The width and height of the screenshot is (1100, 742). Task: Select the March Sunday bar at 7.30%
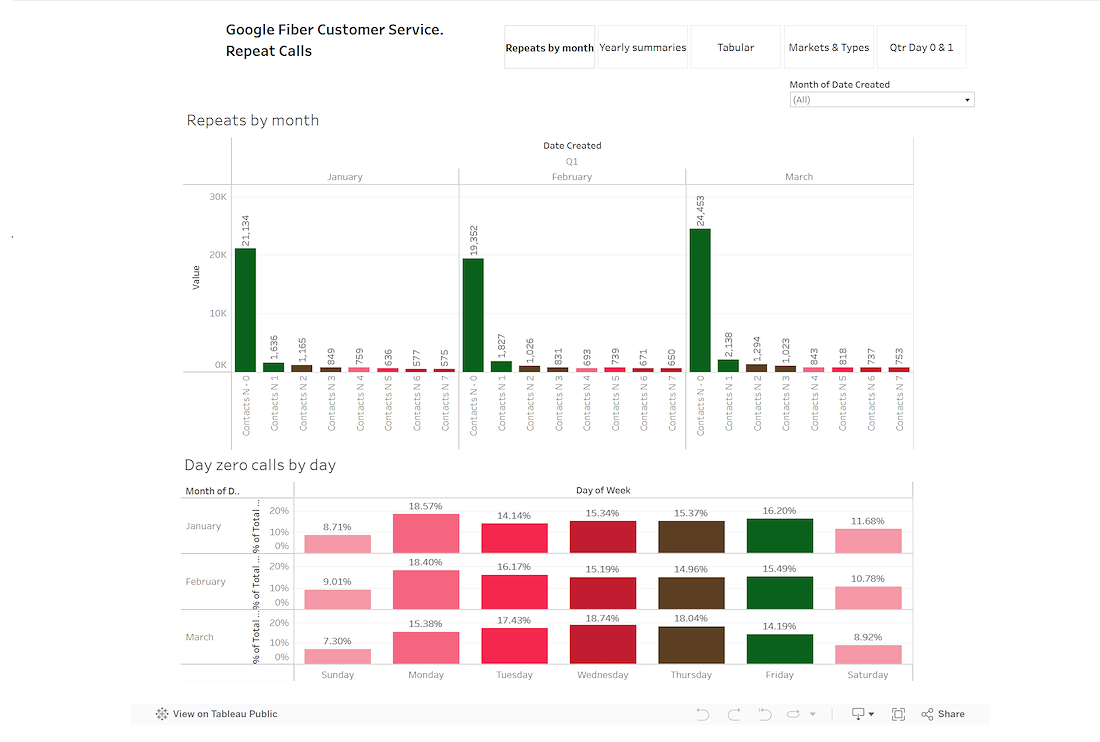tap(337, 656)
